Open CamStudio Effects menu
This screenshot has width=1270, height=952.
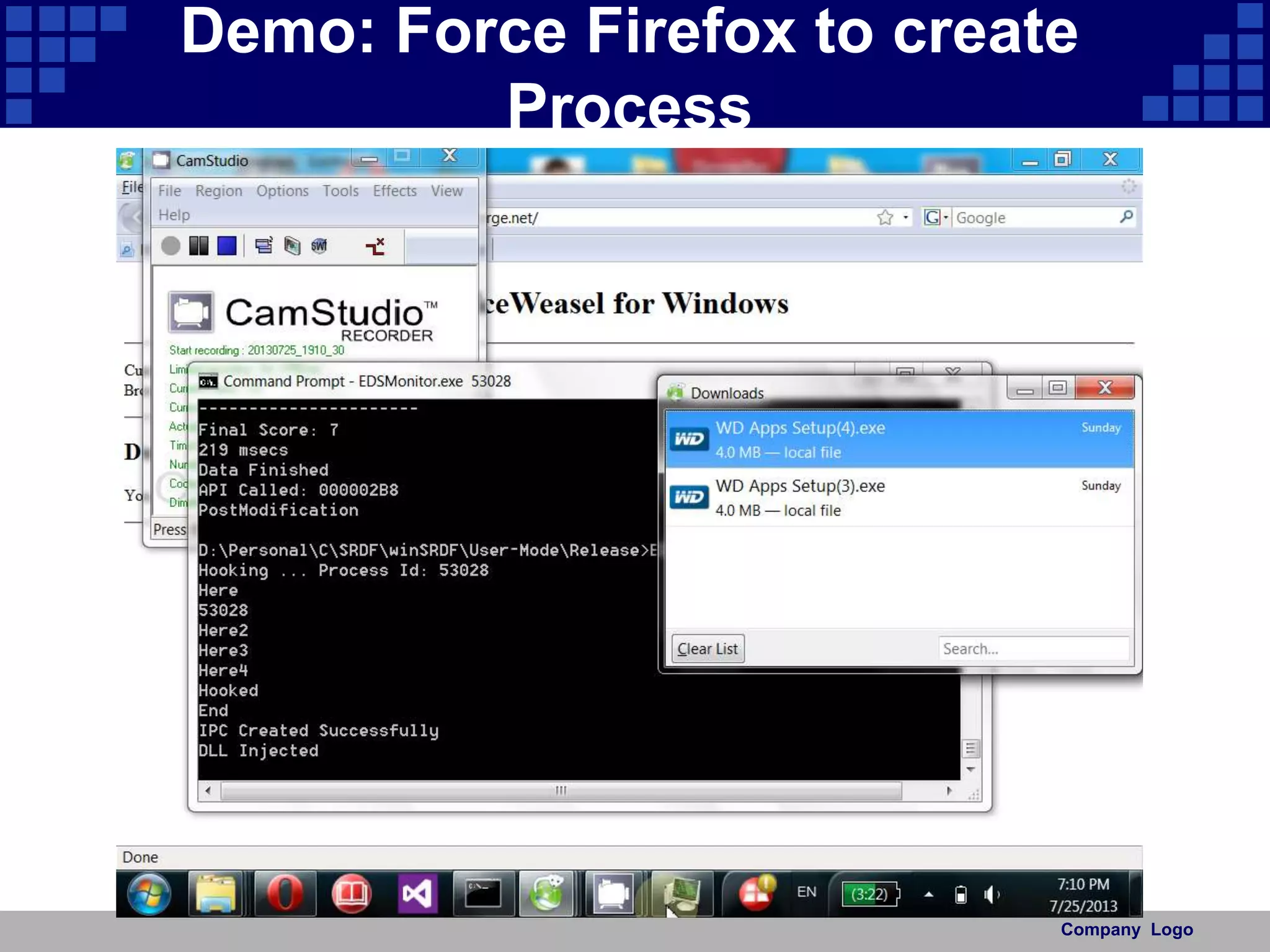[394, 191]
